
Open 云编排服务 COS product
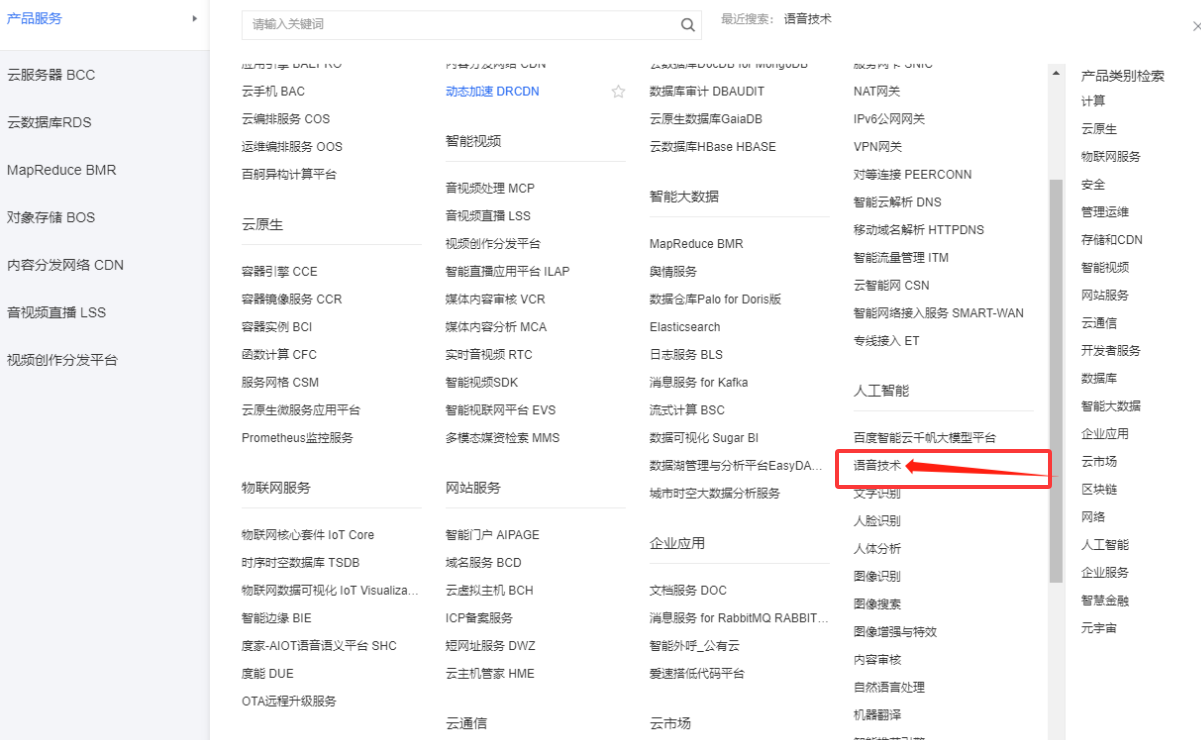click(285, 119)
